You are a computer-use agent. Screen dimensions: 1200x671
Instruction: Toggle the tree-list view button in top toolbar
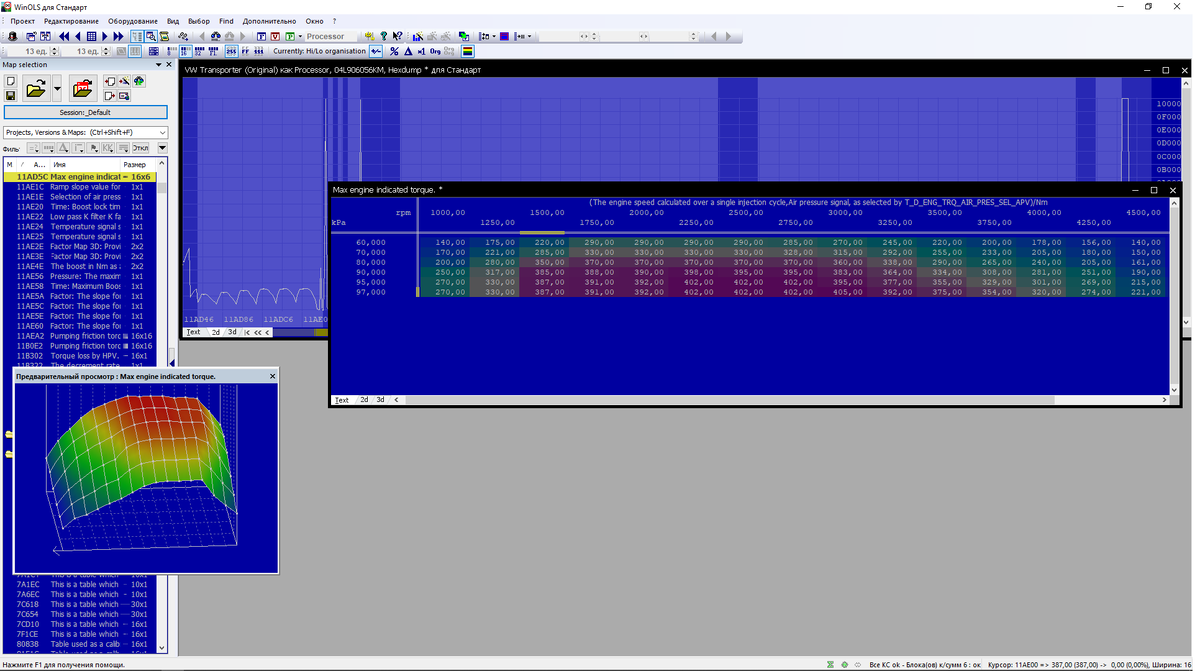137,36
